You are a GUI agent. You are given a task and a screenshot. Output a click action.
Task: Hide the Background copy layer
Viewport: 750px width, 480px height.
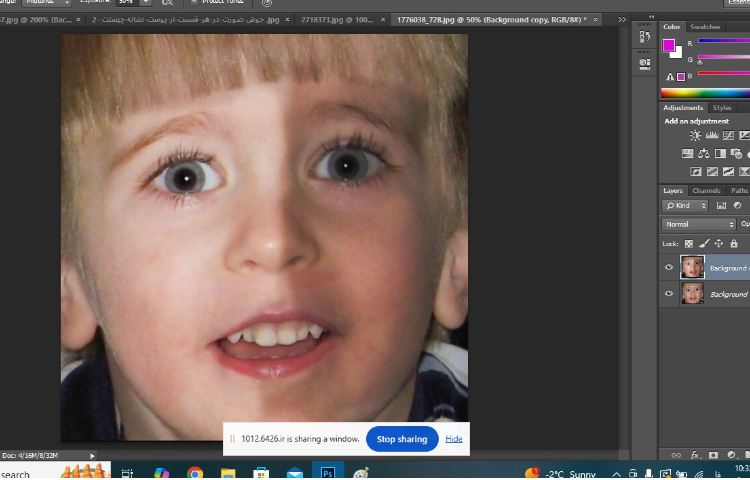(x=669, y=267)
